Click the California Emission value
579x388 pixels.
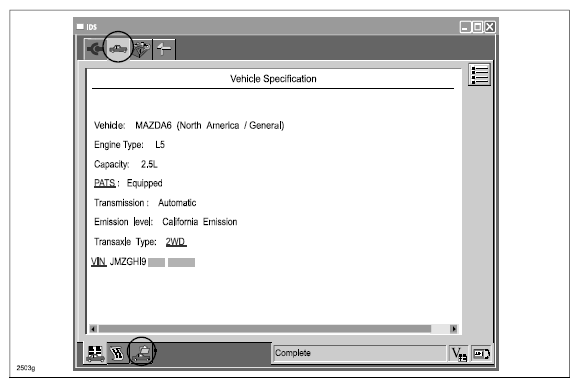(x=200, y=222)
